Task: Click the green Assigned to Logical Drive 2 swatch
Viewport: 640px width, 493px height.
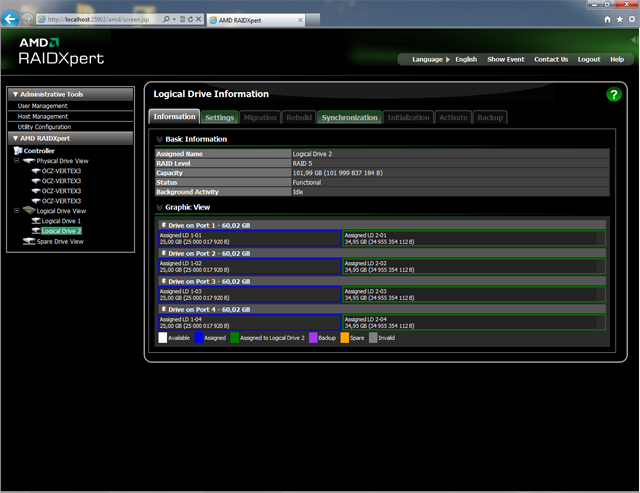Action: pyautogui.click(x=235, y=338)
